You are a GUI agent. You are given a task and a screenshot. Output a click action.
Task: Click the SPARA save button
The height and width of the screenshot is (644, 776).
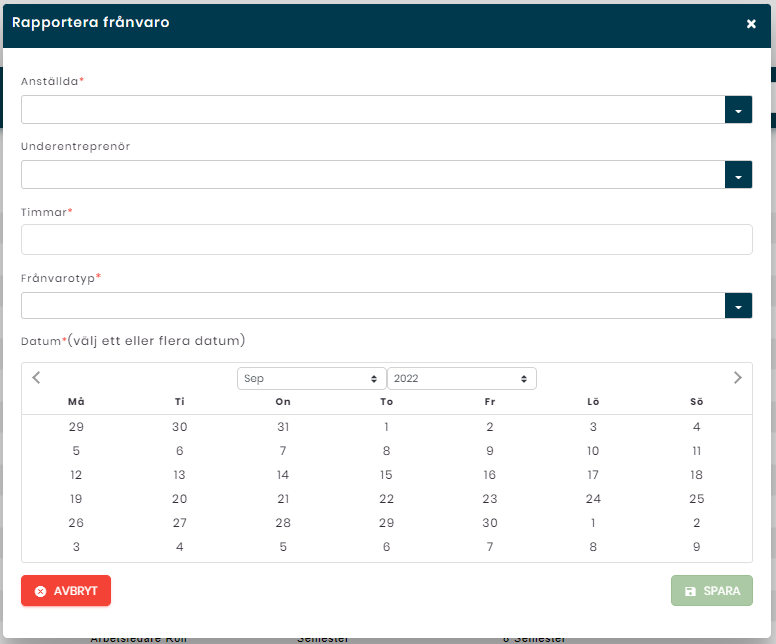point(712,591)
